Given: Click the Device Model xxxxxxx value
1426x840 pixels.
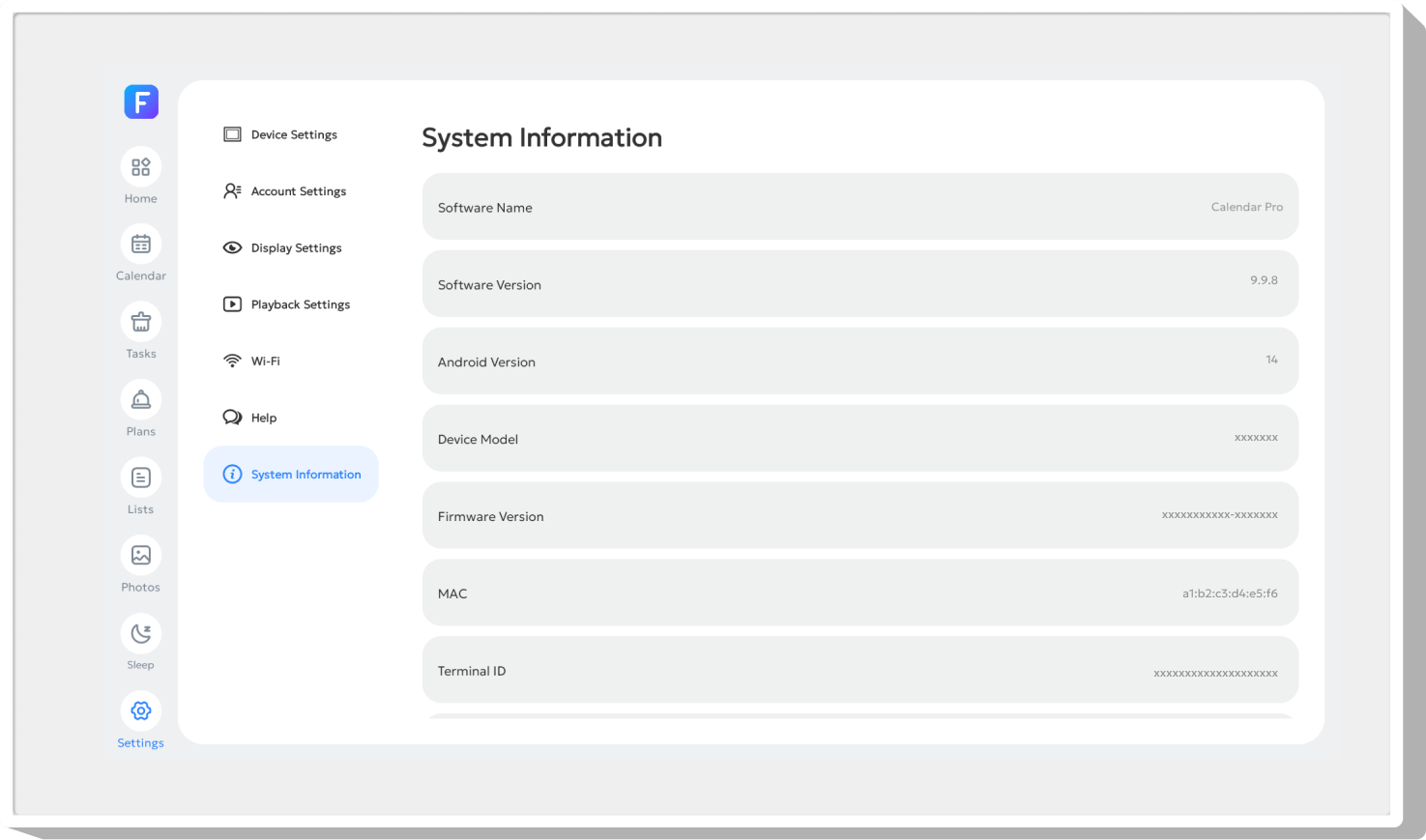Looking at the screenshot, I should (x=1256, y=438).
